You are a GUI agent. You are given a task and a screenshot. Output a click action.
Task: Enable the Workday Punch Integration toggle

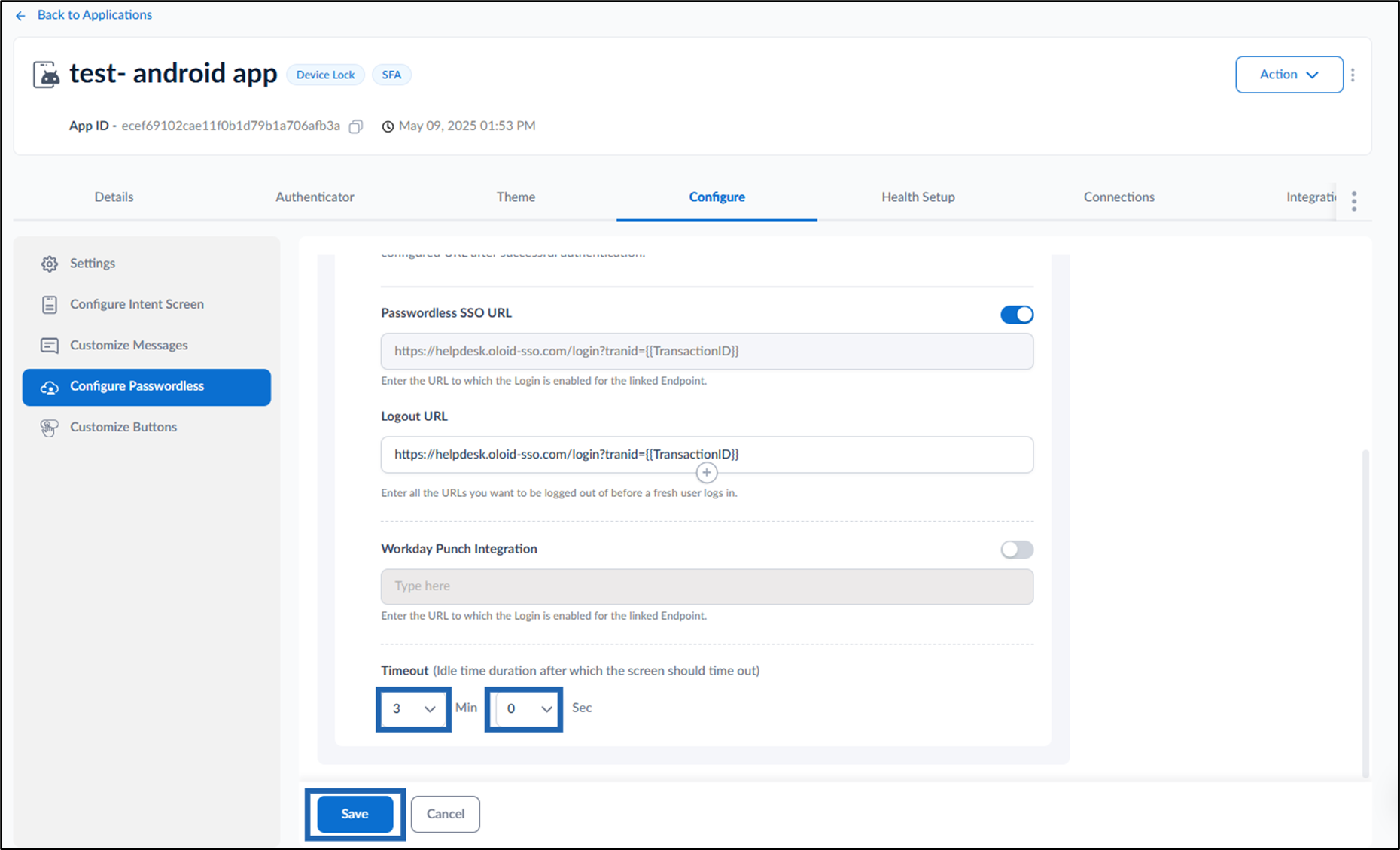click(1017, 550)
